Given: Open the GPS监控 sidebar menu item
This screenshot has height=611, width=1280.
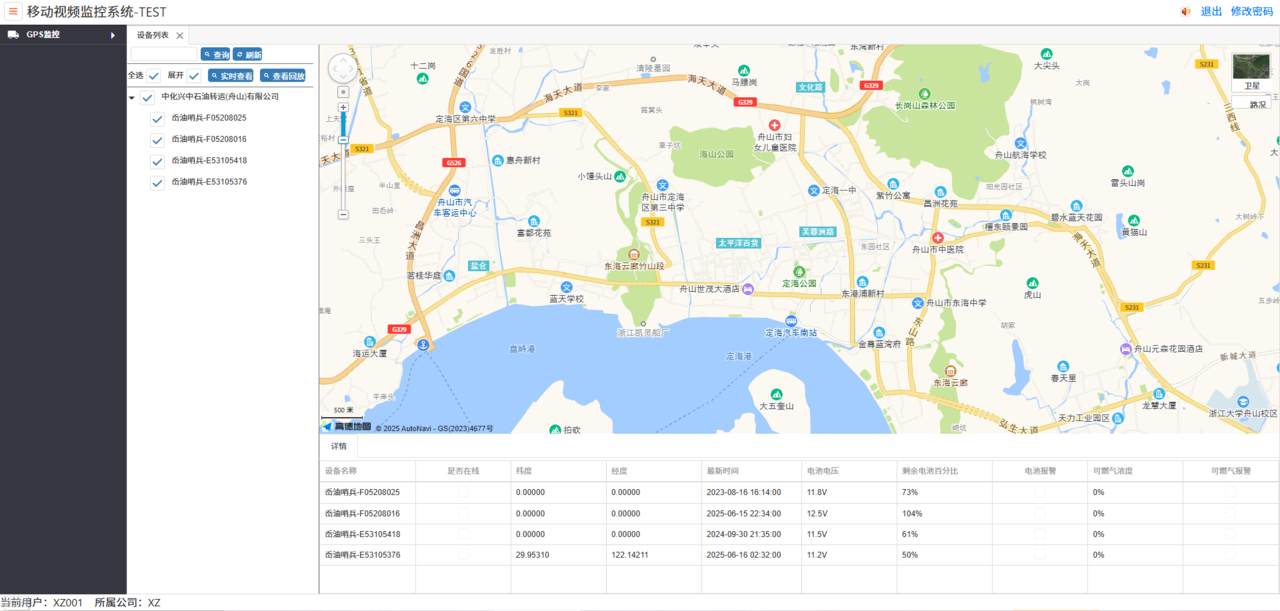Looking at the screenshot, I should [63, 35].
